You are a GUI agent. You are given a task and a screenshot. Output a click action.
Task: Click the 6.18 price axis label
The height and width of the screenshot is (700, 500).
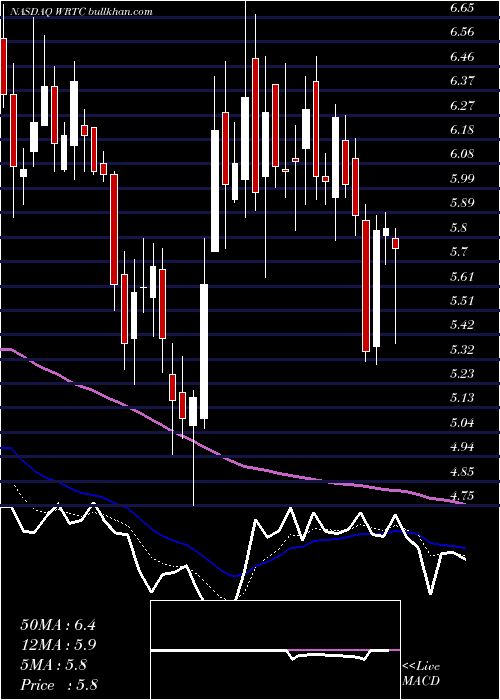point(462,130)
